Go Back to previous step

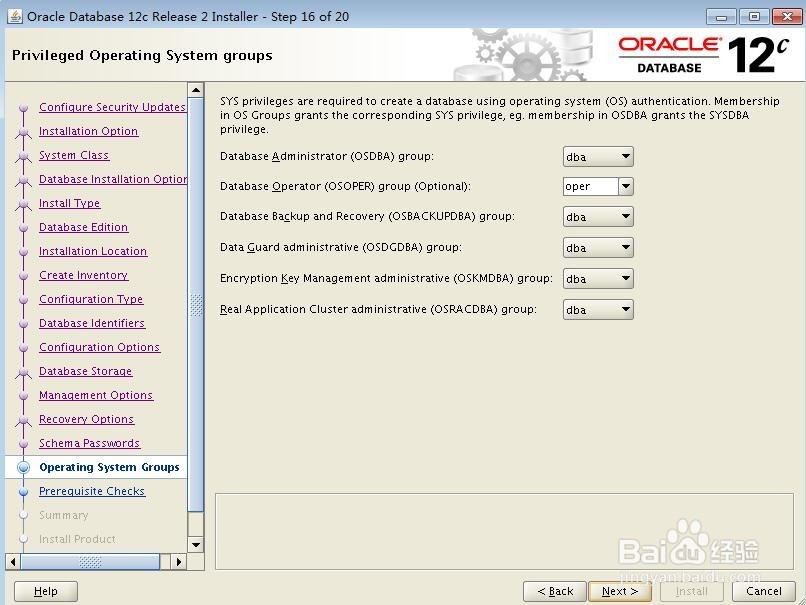(555, 591)
